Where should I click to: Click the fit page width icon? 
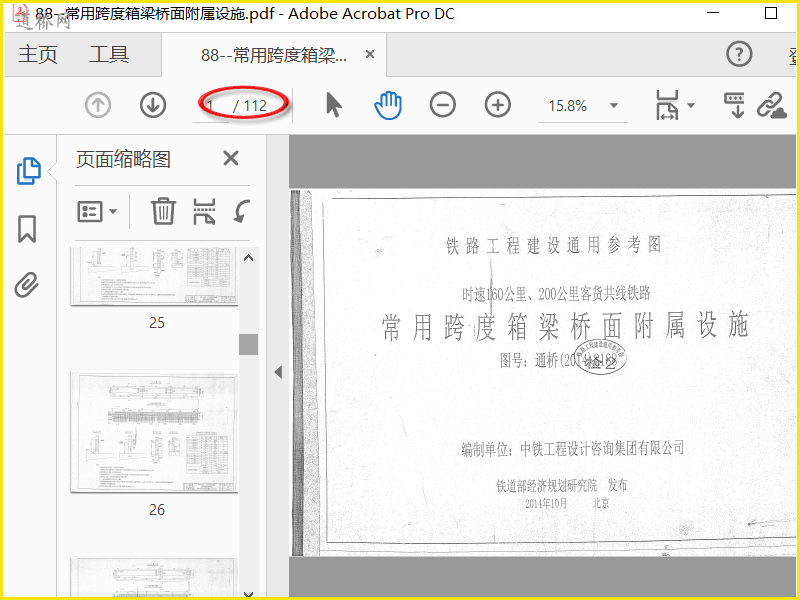point(667,105)
